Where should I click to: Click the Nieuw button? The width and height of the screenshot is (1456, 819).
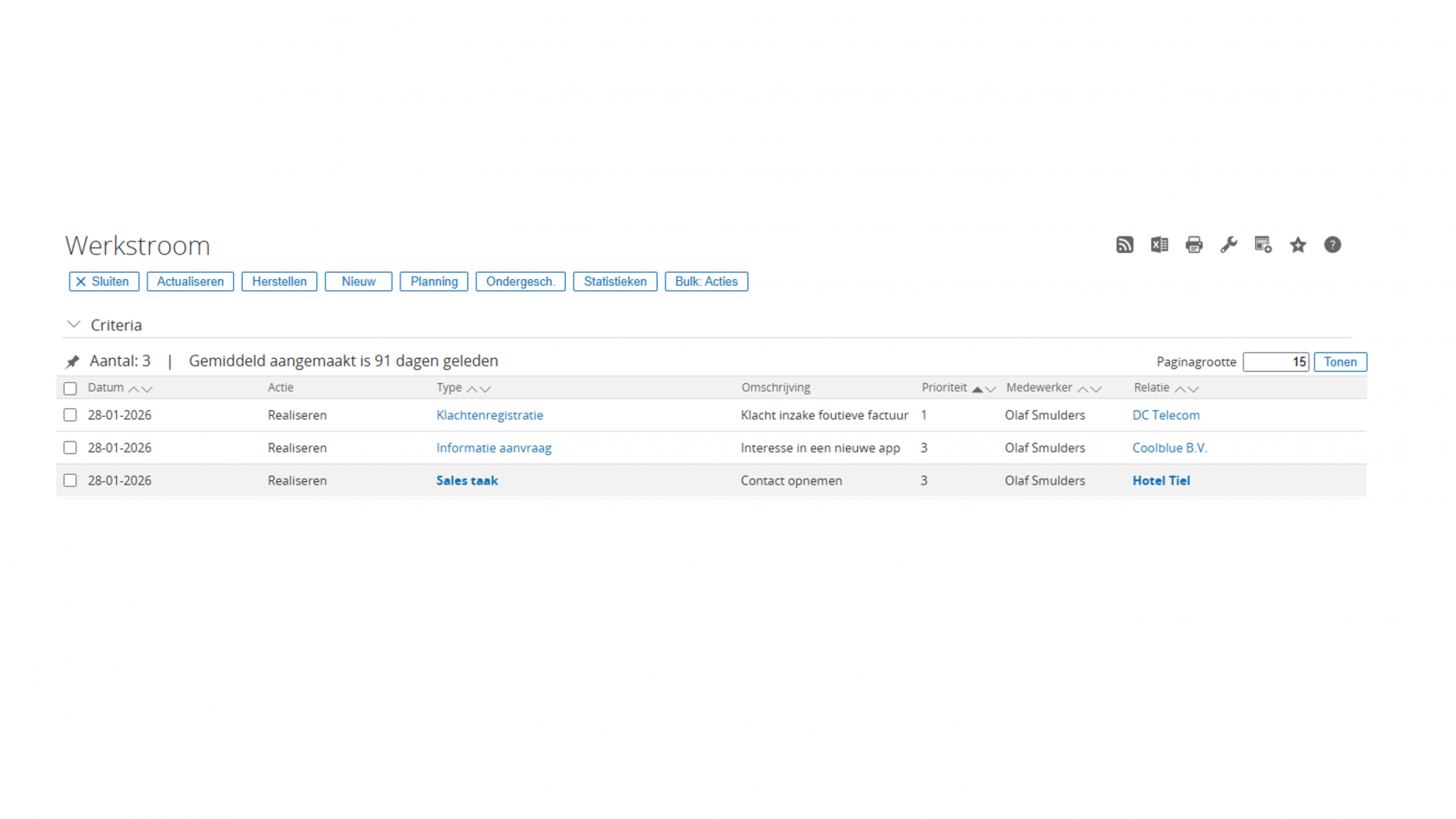358,282
